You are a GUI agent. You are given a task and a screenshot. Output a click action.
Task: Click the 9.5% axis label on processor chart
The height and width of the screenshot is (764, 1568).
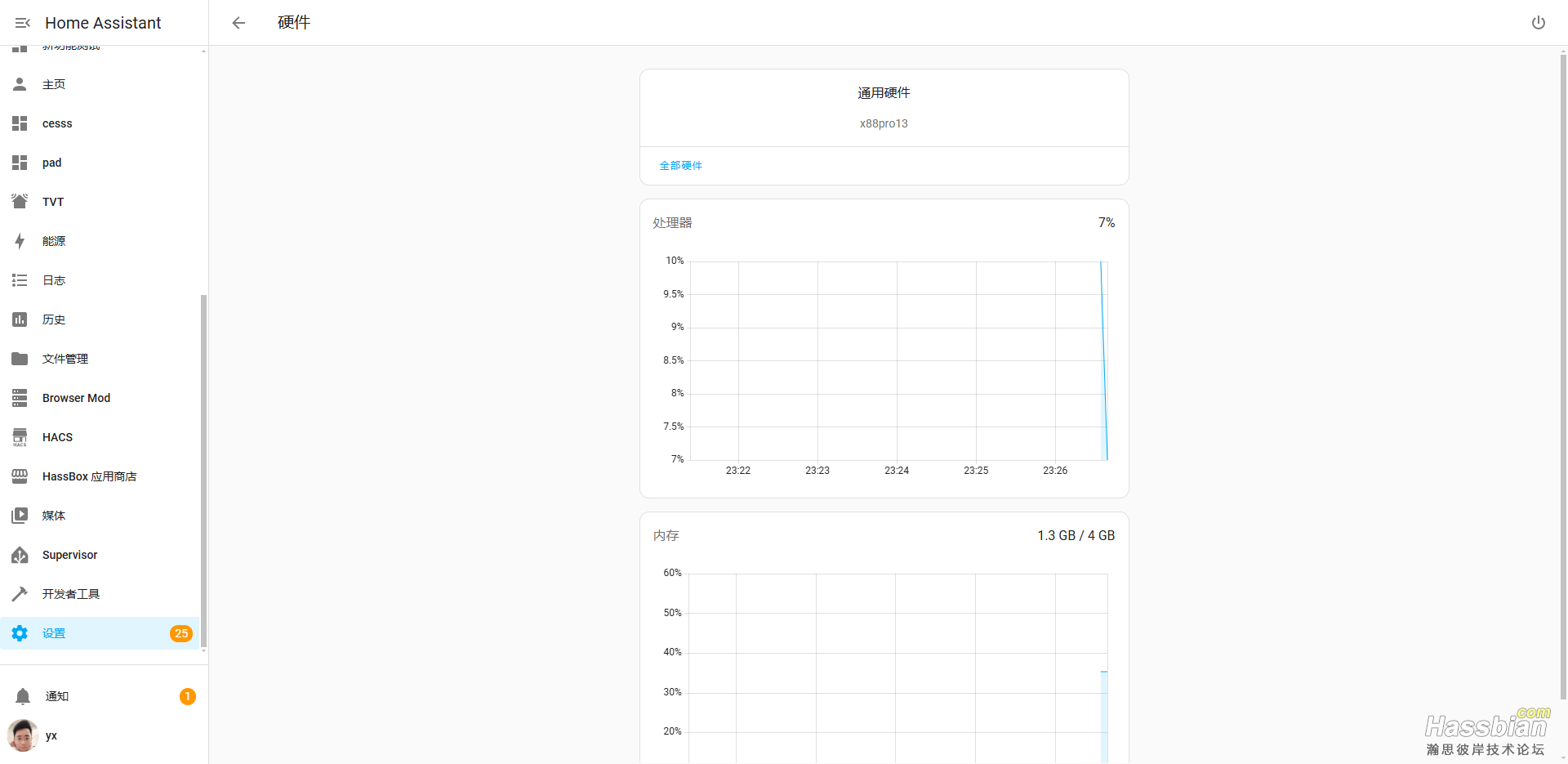674,294
